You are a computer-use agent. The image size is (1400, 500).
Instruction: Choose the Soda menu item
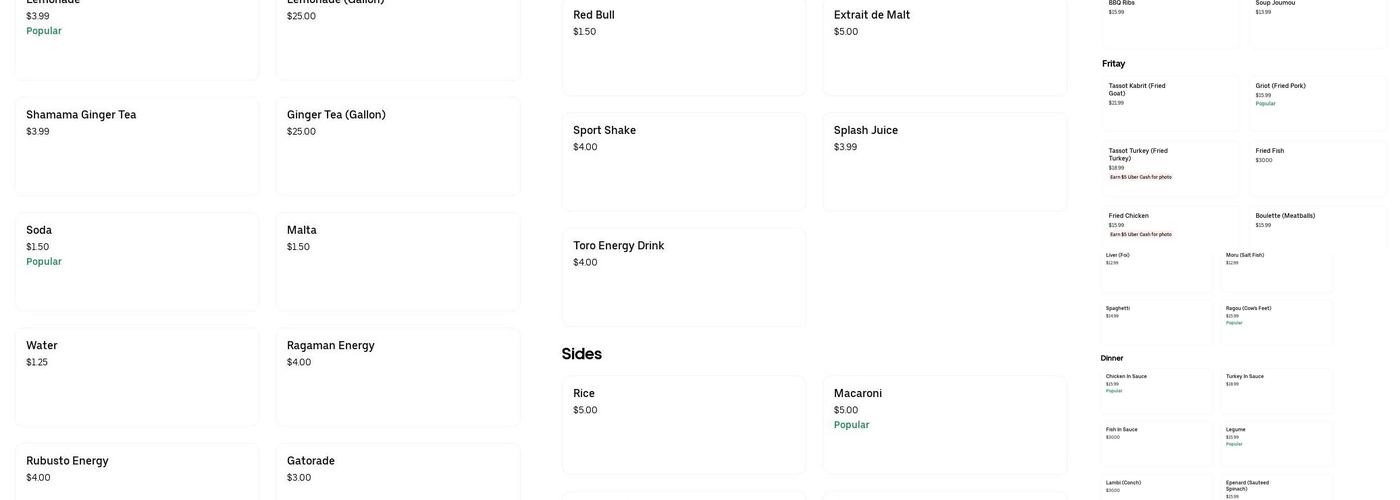[x=136, y=261]
